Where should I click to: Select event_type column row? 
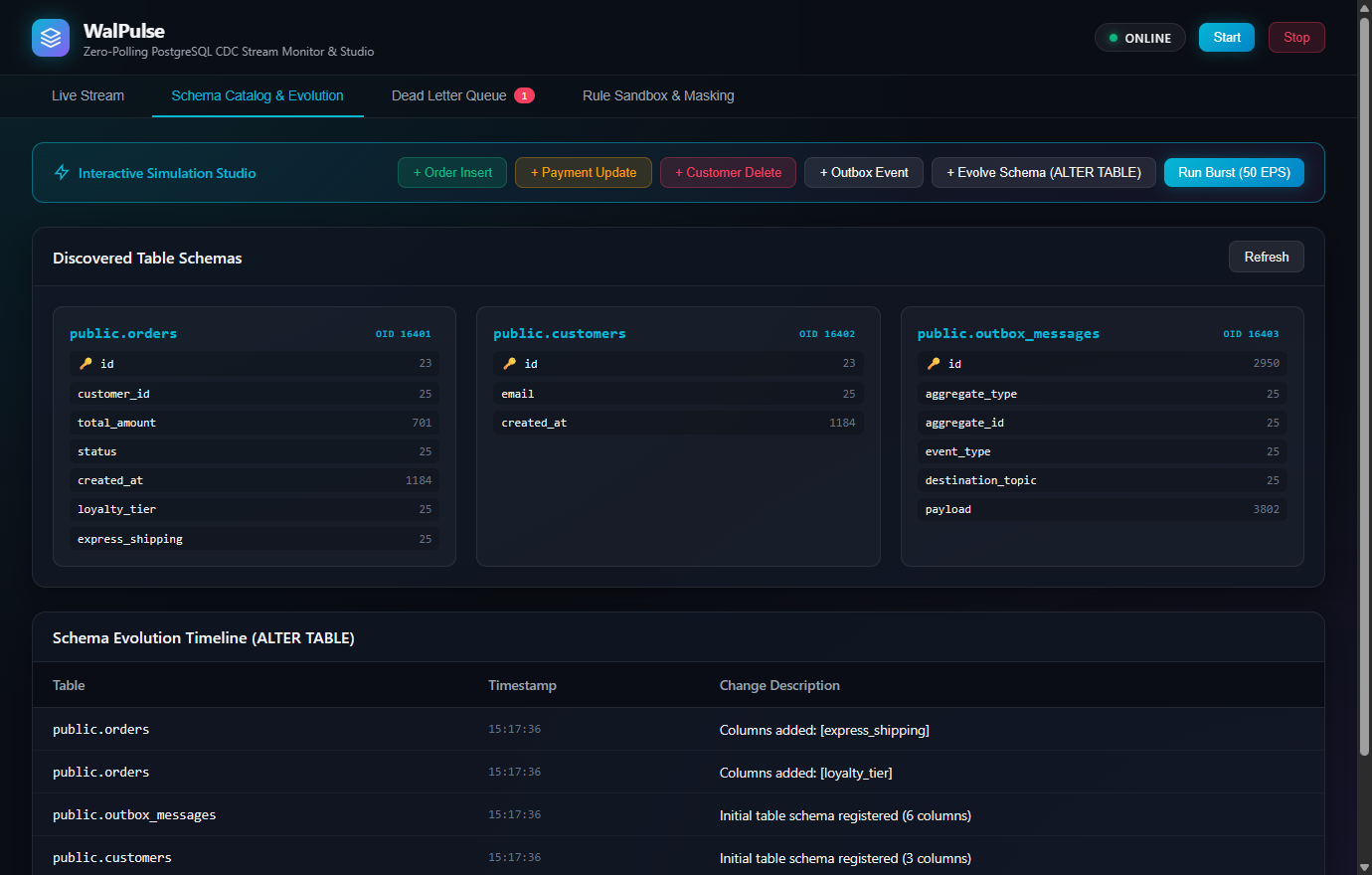[1103, 451]
